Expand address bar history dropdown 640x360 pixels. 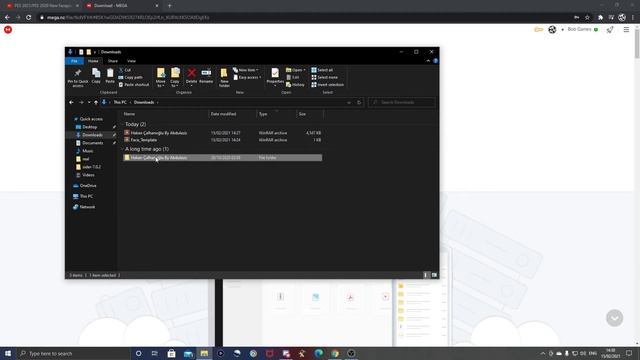point(349,102)
